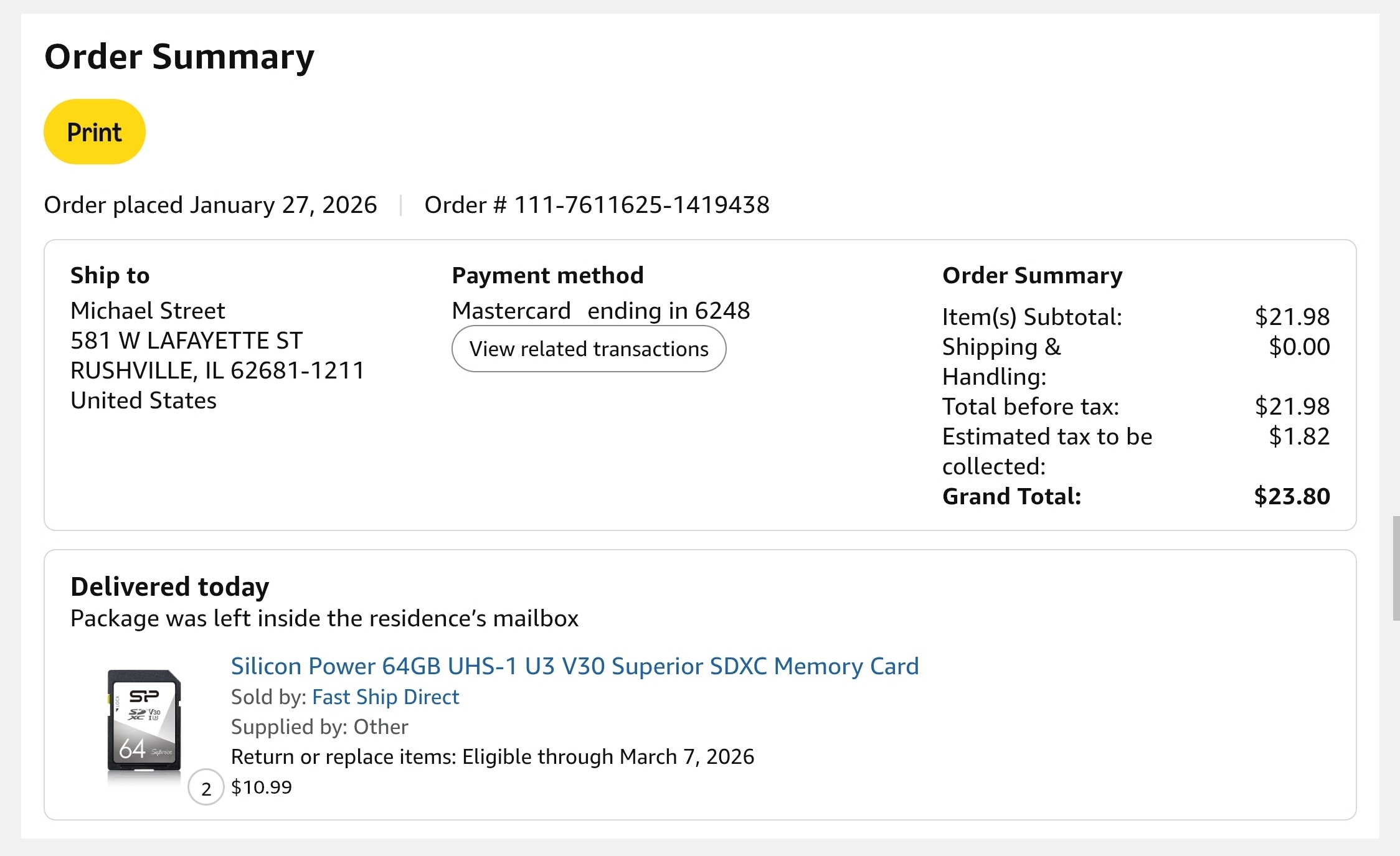Click the 581 W LAFAYETTE ST address line

[x=186, y=341]
